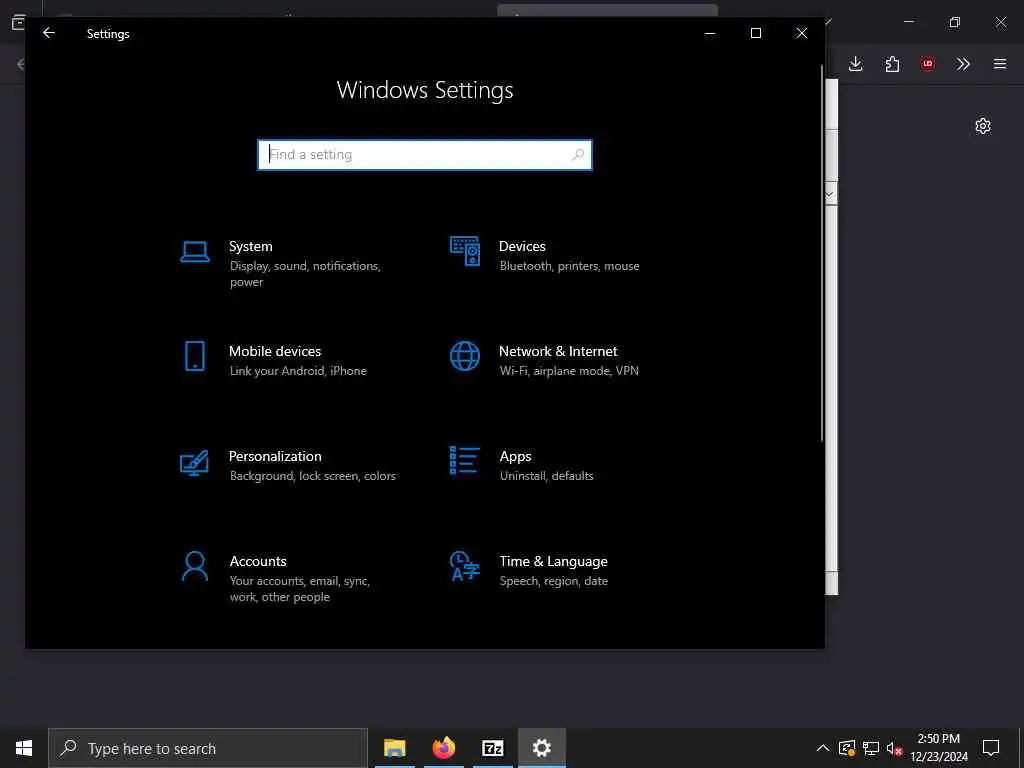The width and height of the screenshot is (1024, 768).
Task: Click the network tray icon
Action: 871,748
